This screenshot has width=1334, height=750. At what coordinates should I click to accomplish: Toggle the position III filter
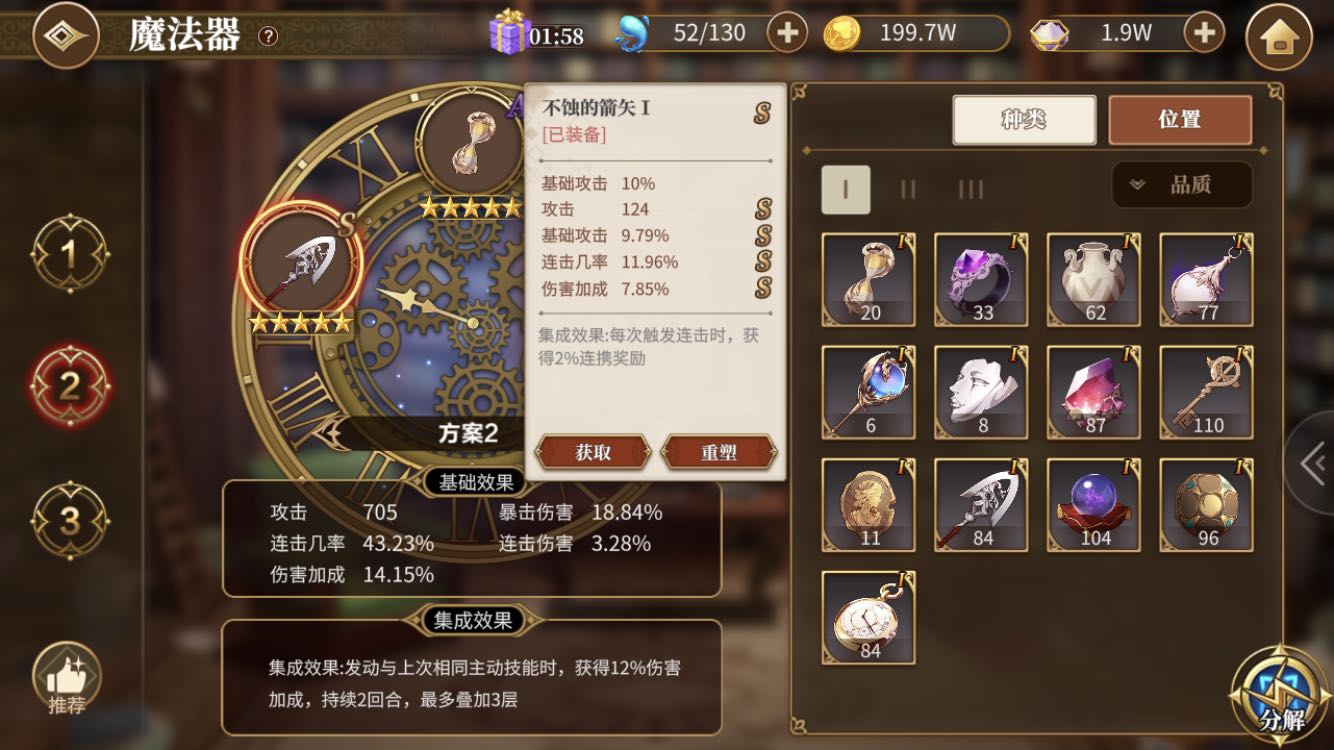pyautogui.click(x=970, y=190)
